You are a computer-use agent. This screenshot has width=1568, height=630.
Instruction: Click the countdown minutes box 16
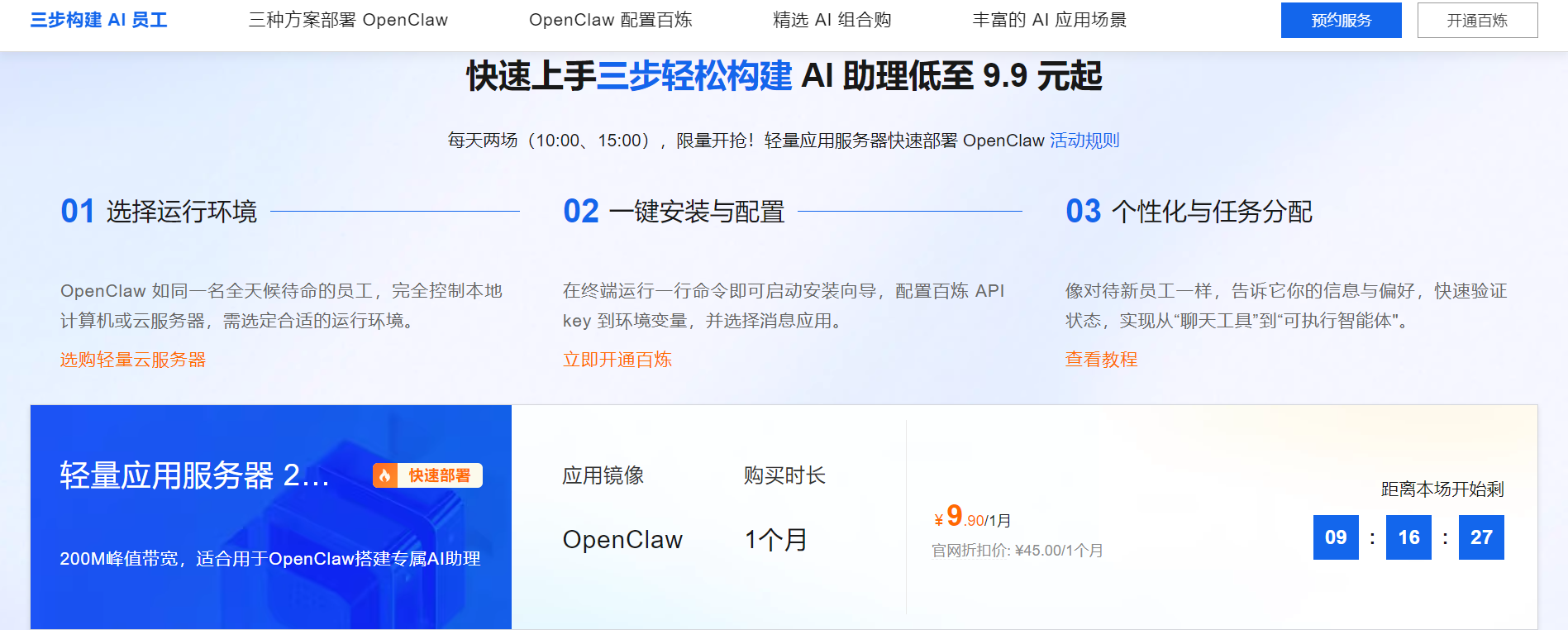1408,537
